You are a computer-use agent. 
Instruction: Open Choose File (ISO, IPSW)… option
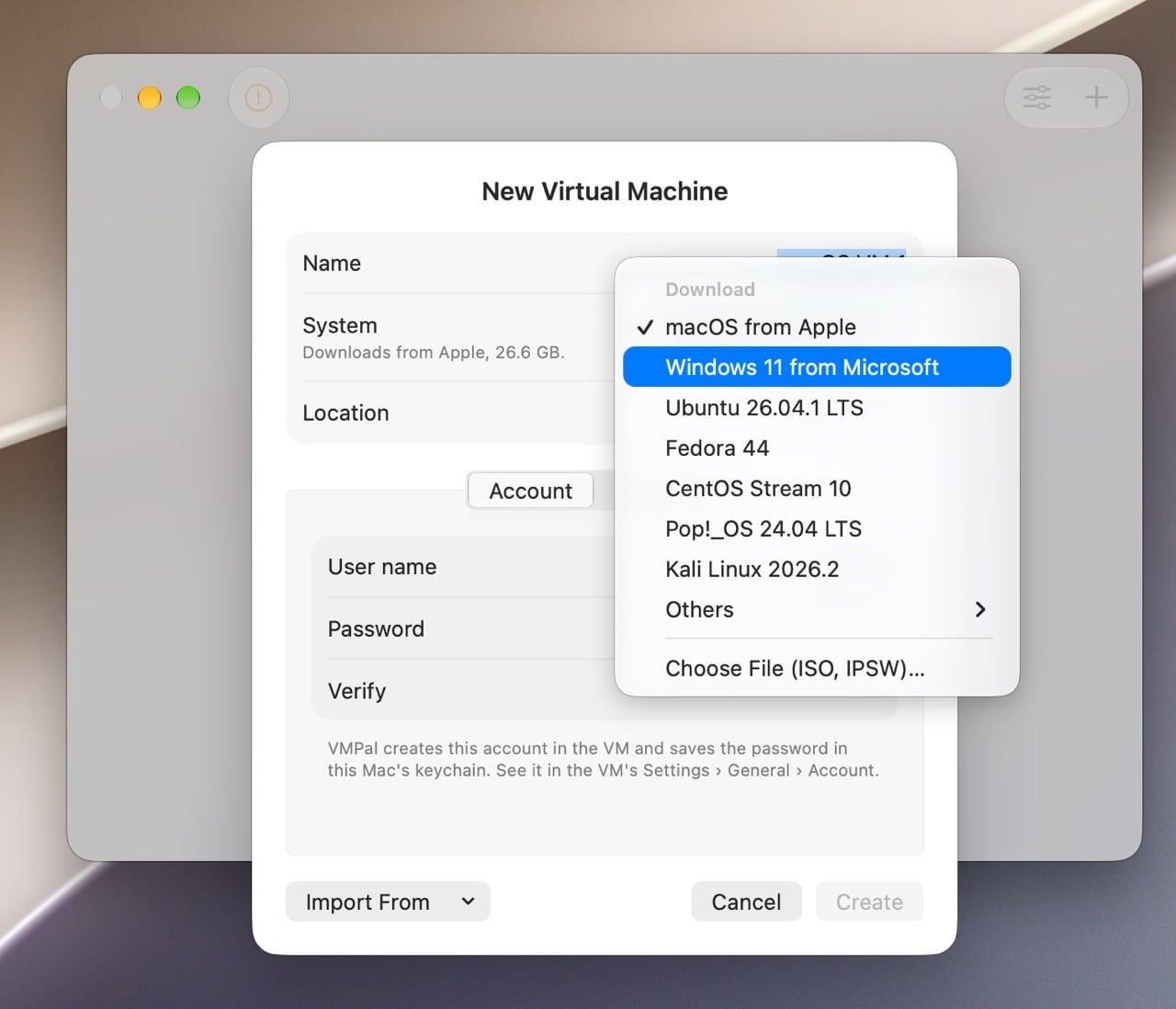click(817, 669)
